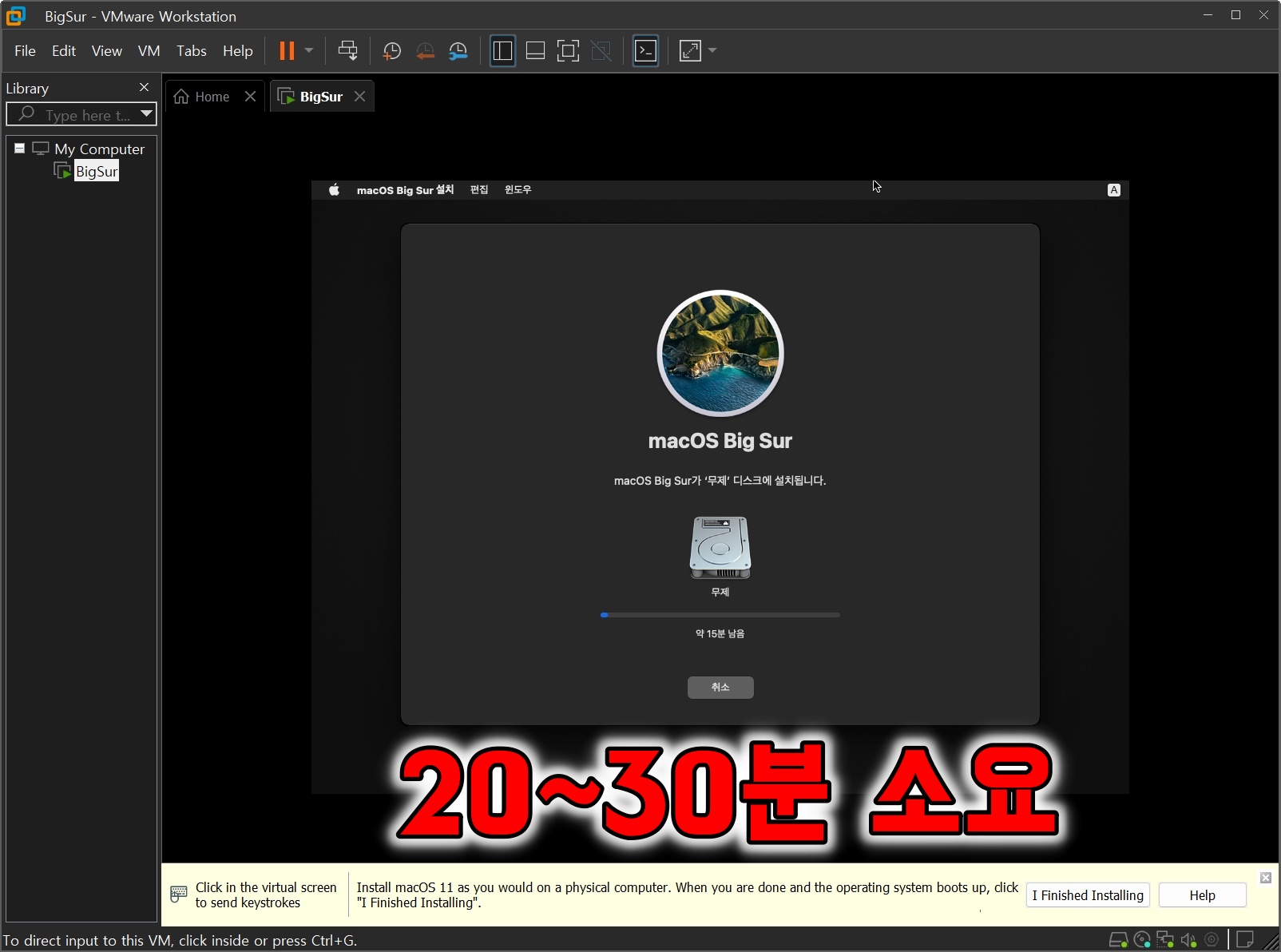Toggle the console view icon

645,51
